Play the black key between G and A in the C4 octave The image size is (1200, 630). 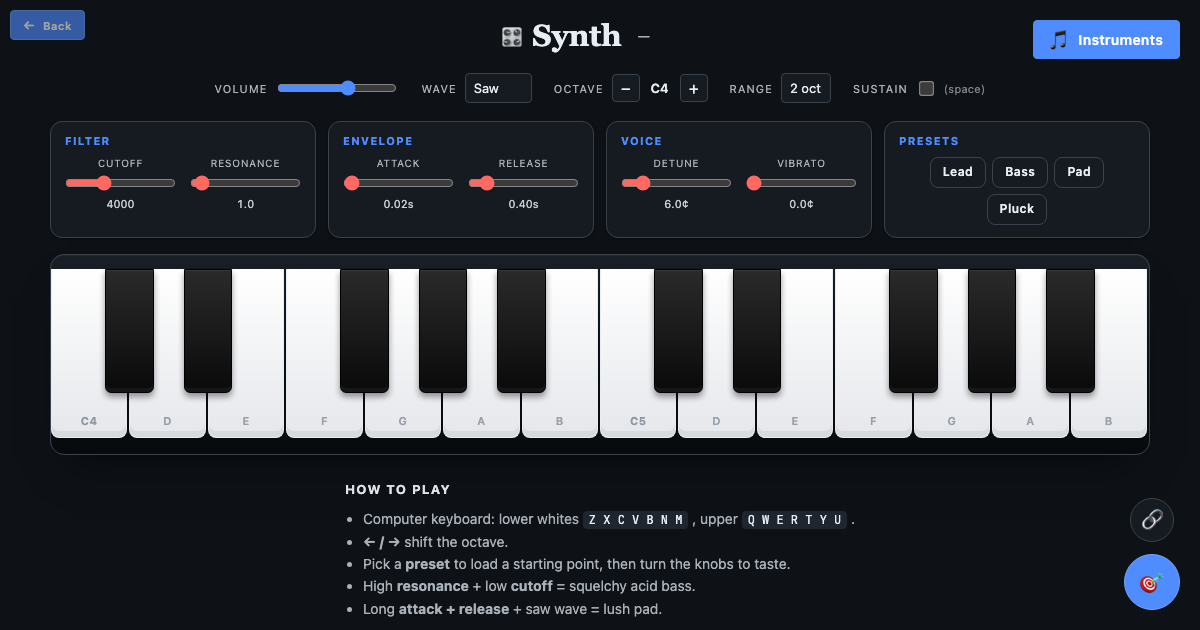click(443, 330)
